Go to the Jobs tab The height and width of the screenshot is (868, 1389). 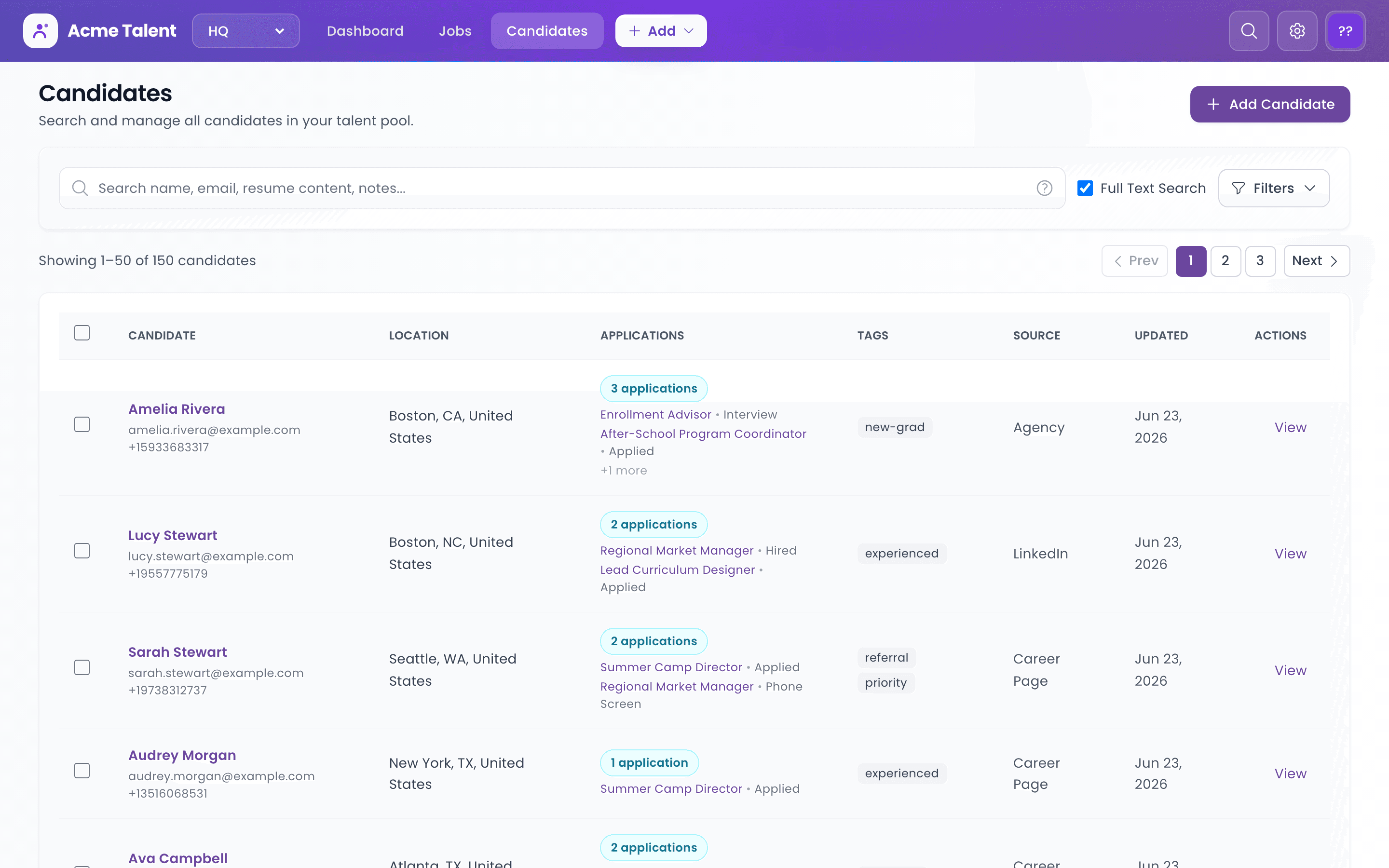point(455,31)
